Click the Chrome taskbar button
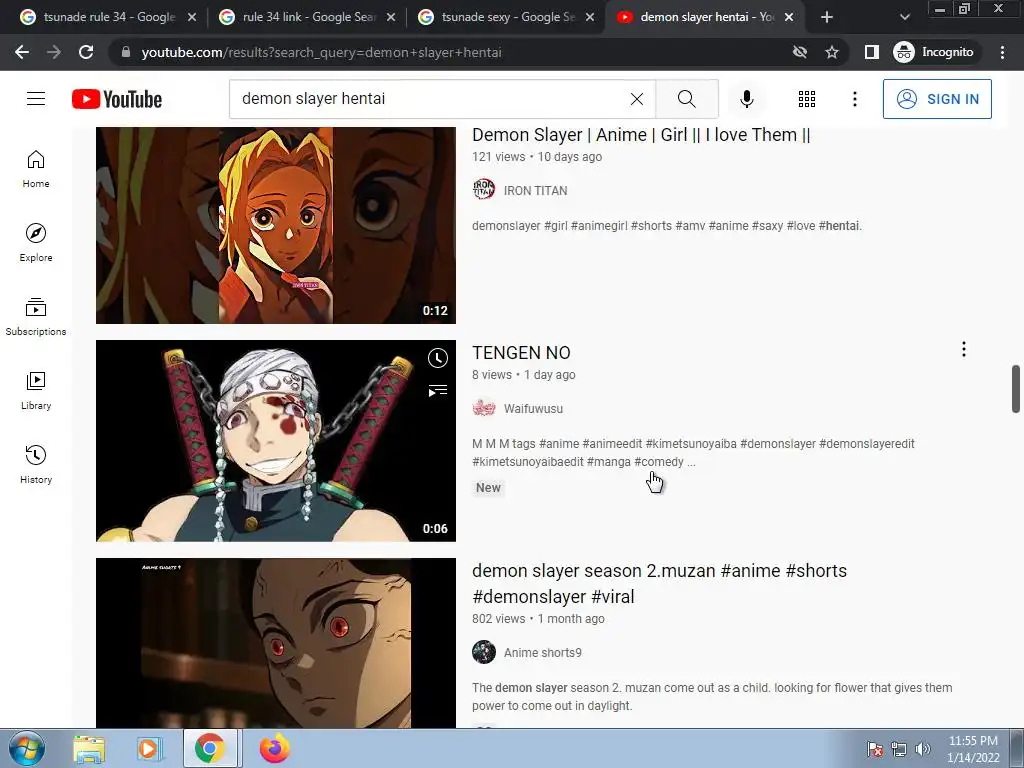1024x768 pixels. [x=210, y=749]
